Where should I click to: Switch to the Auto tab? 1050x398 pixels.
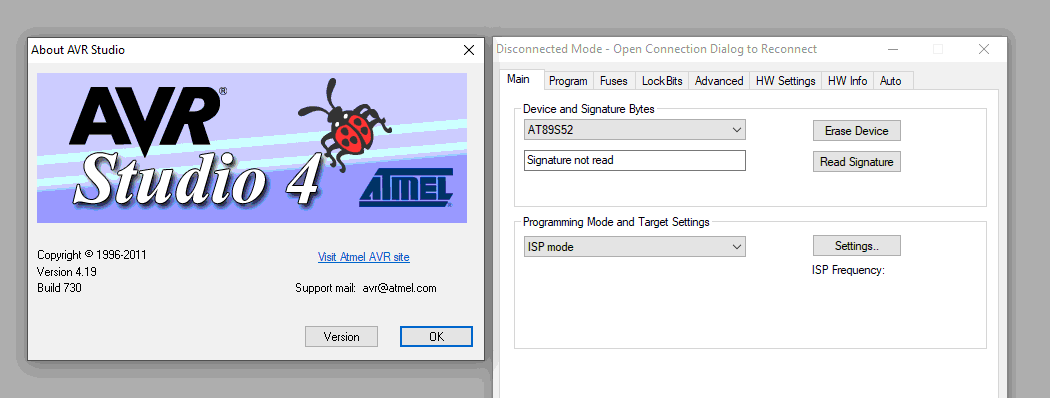click(890, 80)
